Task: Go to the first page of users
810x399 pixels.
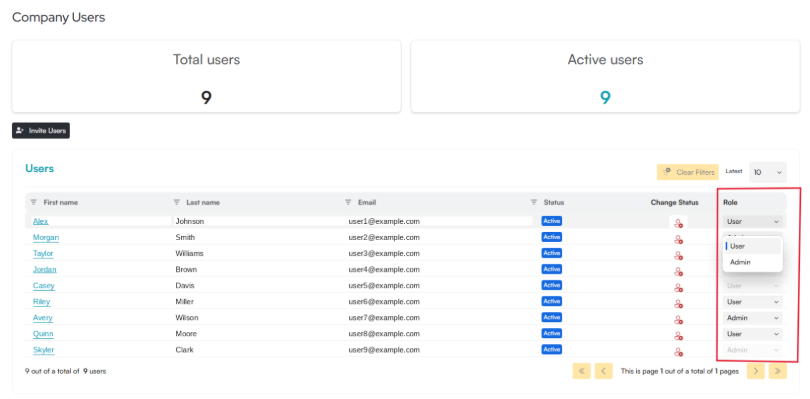Action: click(x=581, y=371)
